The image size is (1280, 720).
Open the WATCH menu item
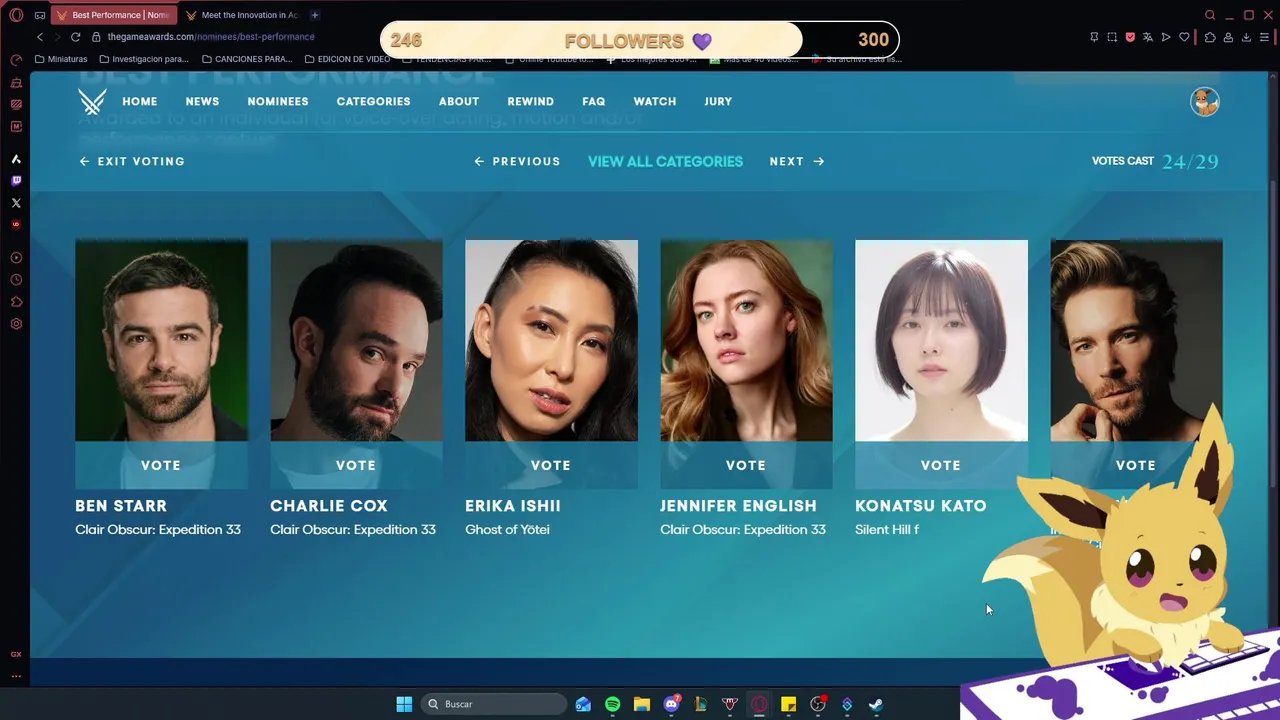coord(655,101)
